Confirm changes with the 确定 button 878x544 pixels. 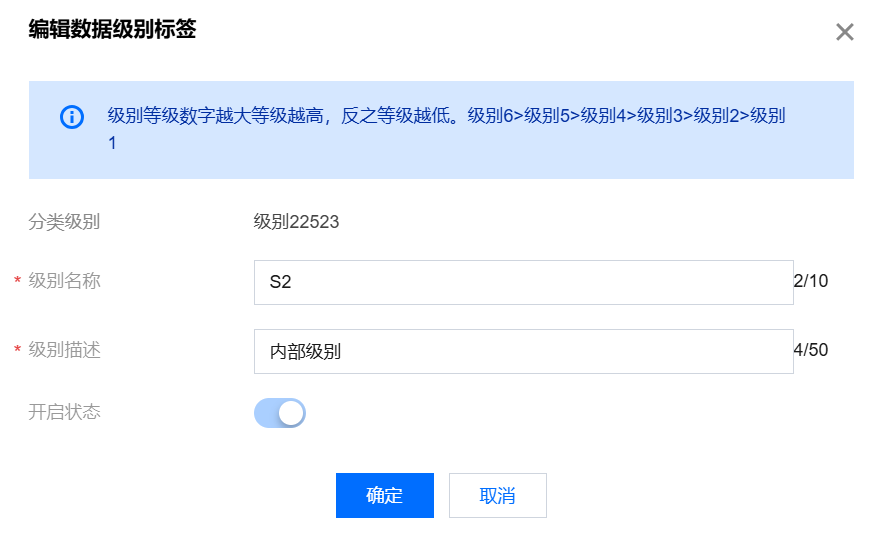(385, 495)
